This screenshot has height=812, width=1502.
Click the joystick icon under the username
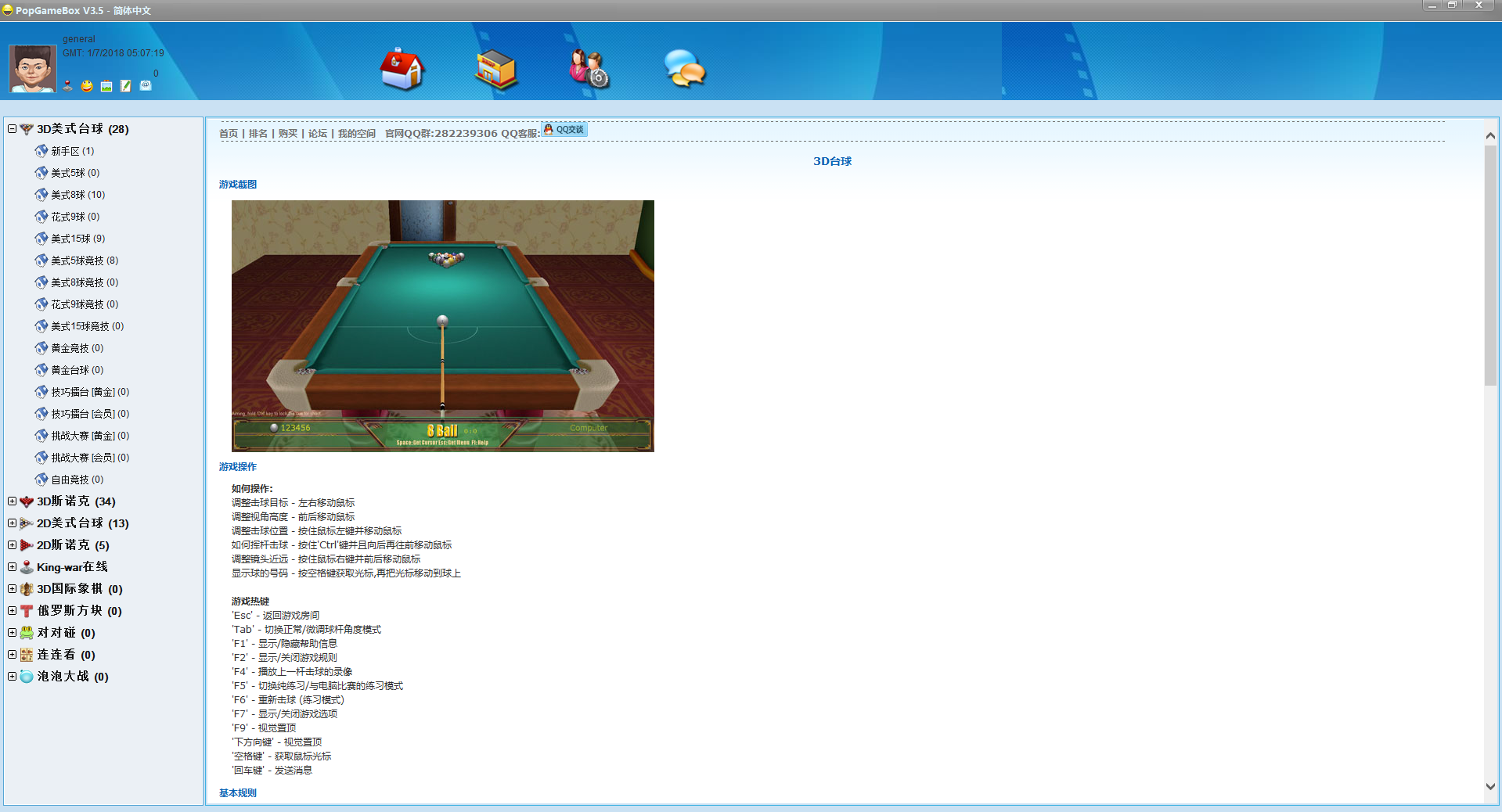(68, 86)
